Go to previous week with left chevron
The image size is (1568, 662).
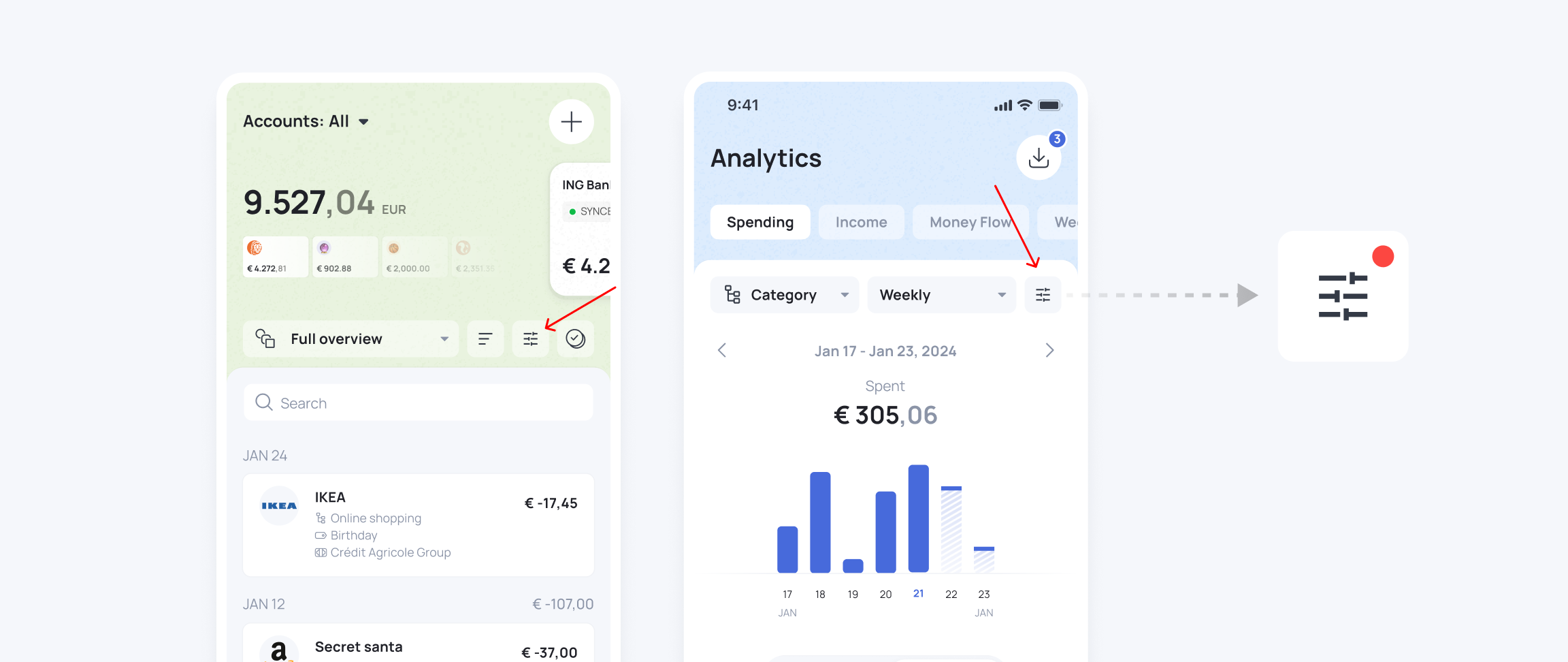coord(723,351)
